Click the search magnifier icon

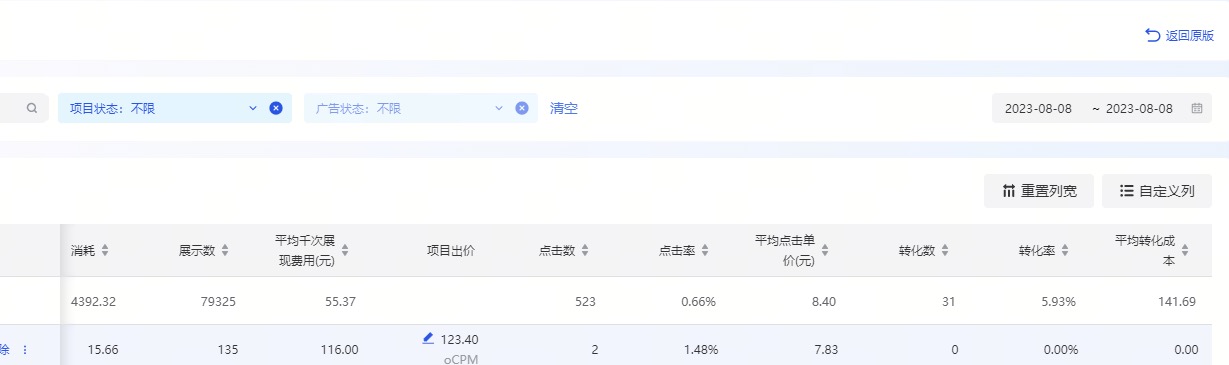tap(33, 108)
